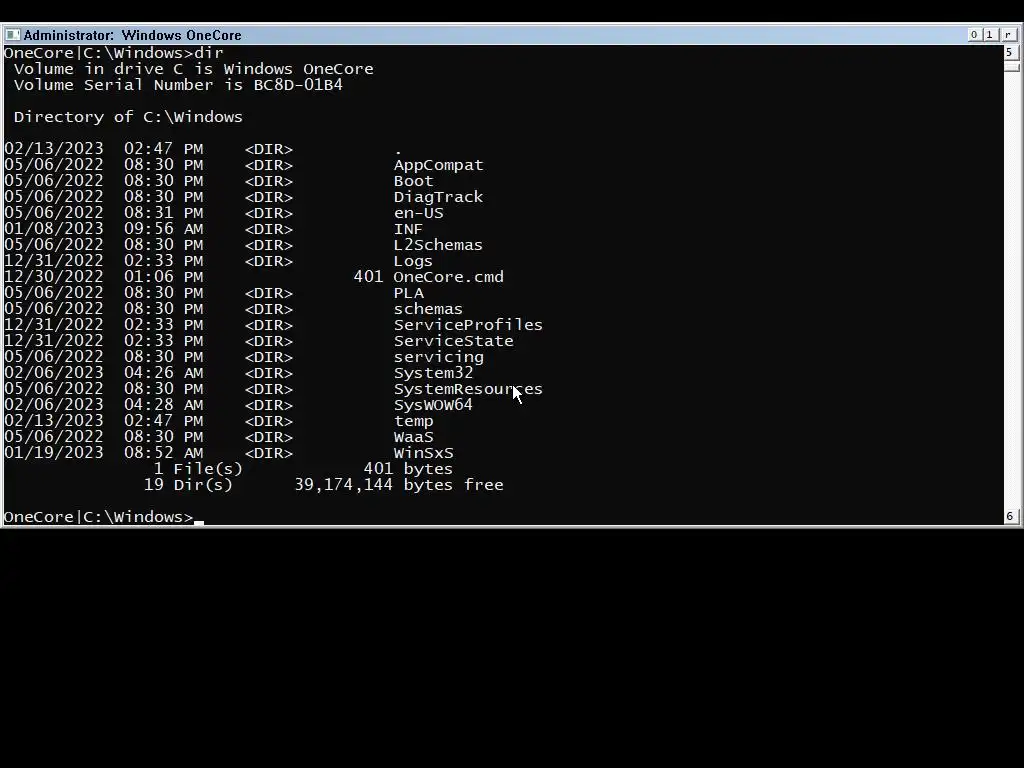The image size is (1024, 768).
Task: Click the serial number "BC8D-01B4"
Action: [x=298, y=85]
